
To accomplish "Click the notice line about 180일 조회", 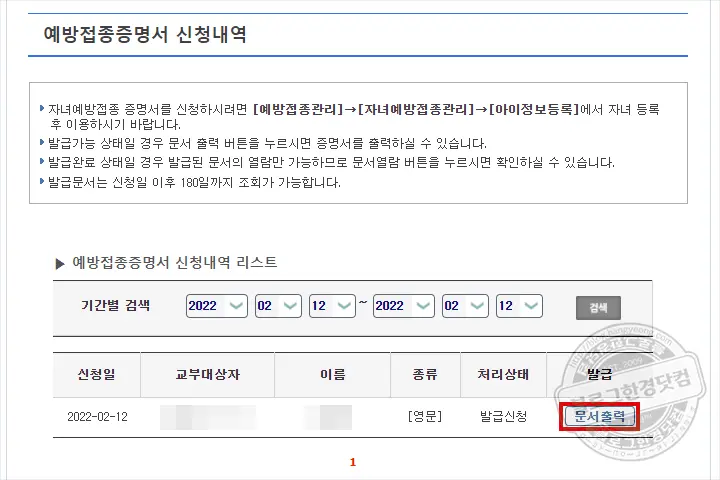I will point(194,182).
